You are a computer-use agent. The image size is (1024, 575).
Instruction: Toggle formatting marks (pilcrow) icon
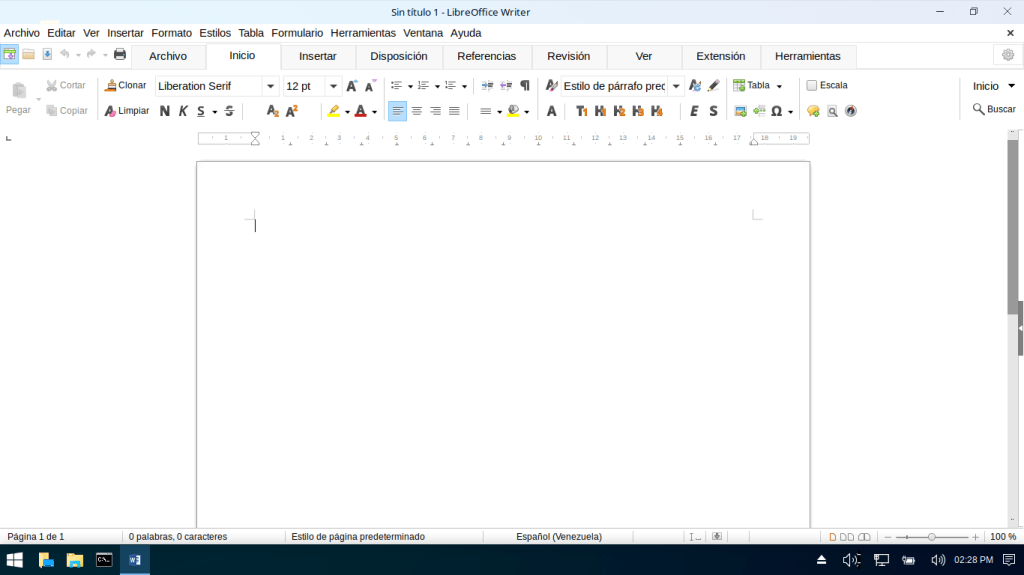tap(525, 86)
